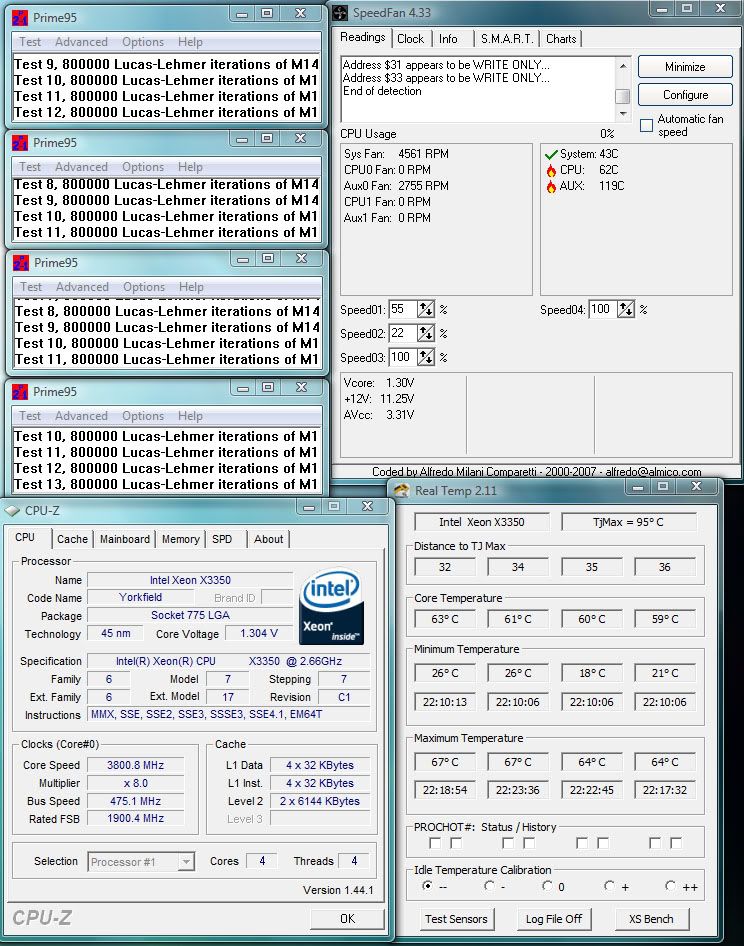Click the Bus Speed value 475.1 MHz
This screenshot has height=946, width=744.
tap(135, 801)
